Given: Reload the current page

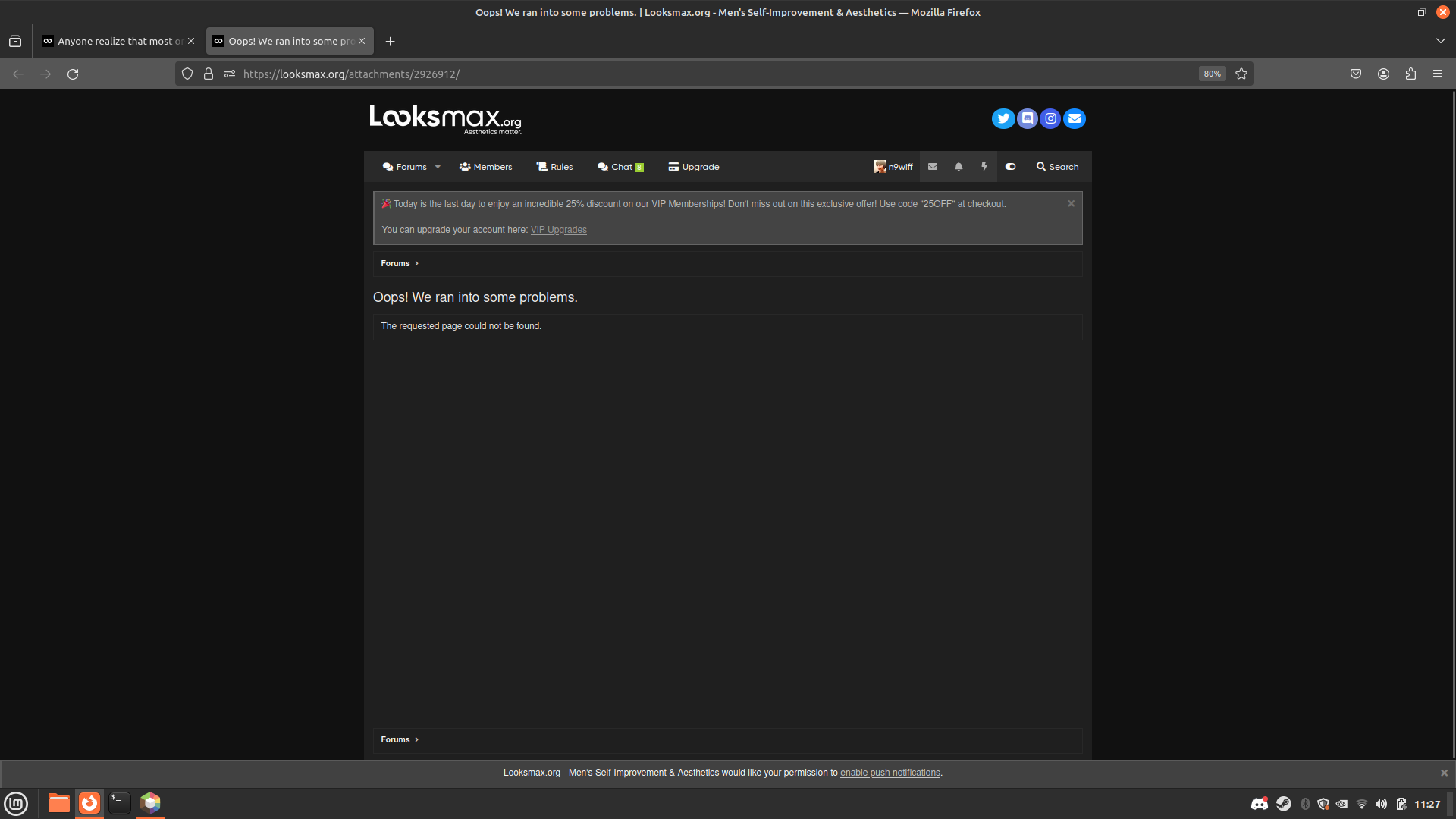Looking at the screenshot, I should [x=73, y=74].
